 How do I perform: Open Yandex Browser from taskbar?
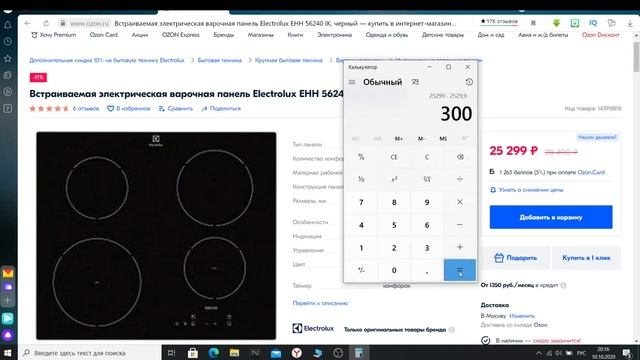[297, 353]
